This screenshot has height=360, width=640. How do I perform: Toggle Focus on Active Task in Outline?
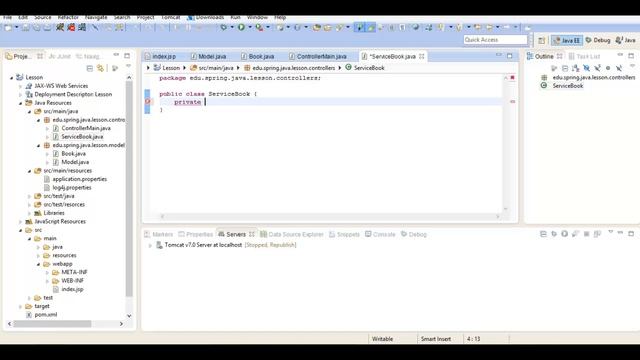point(554,68)
